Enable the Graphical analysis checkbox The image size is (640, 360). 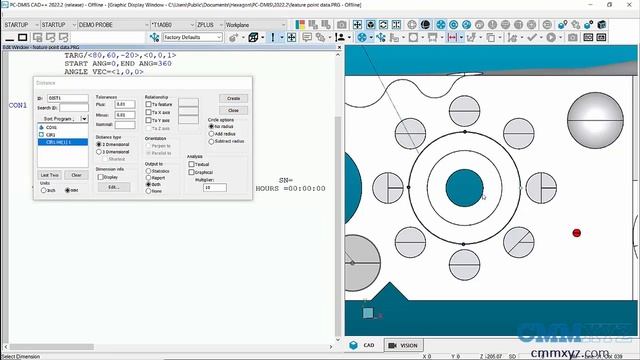[191, 172]
